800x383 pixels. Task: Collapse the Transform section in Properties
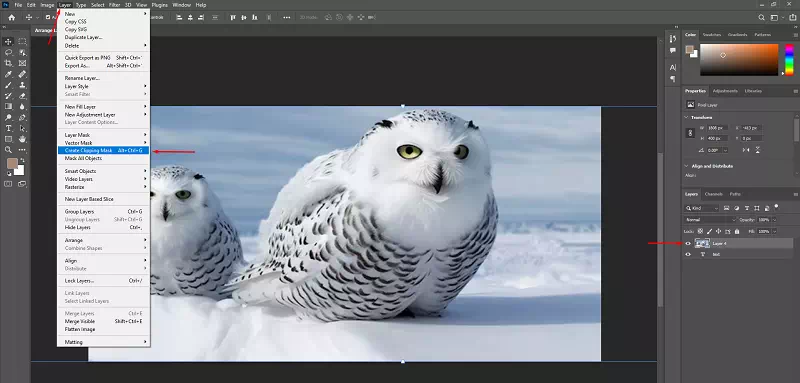coord(686,117)
